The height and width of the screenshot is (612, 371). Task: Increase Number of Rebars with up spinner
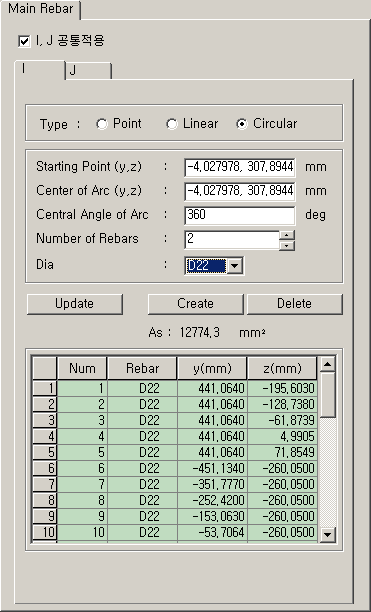[287, 235]
